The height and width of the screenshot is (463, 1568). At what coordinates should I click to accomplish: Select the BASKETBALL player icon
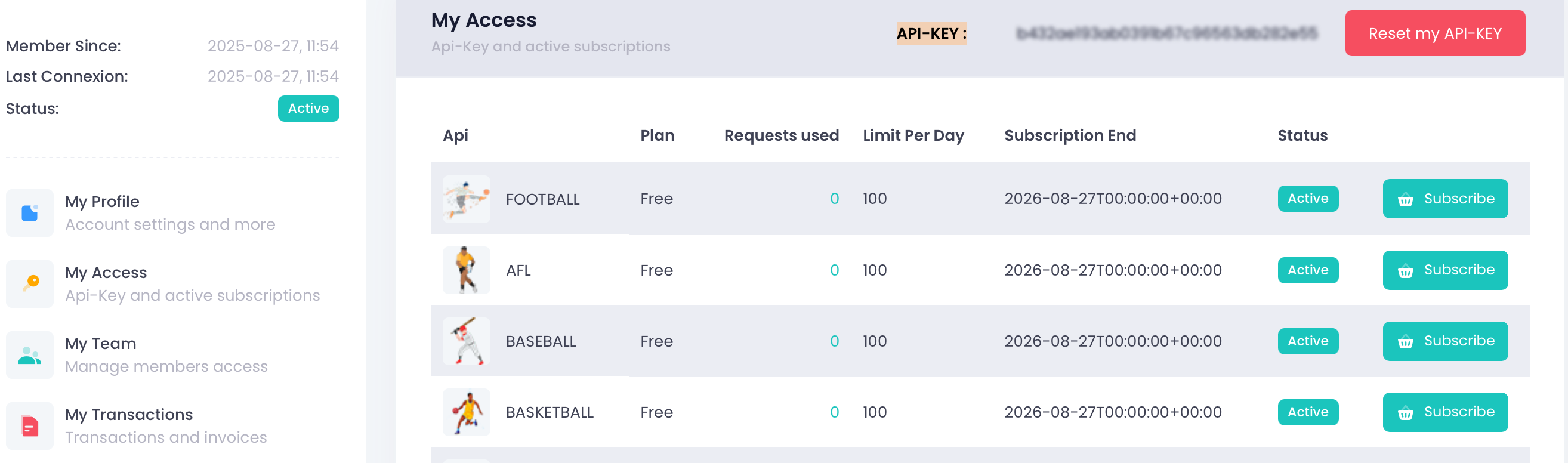(465, 412)
